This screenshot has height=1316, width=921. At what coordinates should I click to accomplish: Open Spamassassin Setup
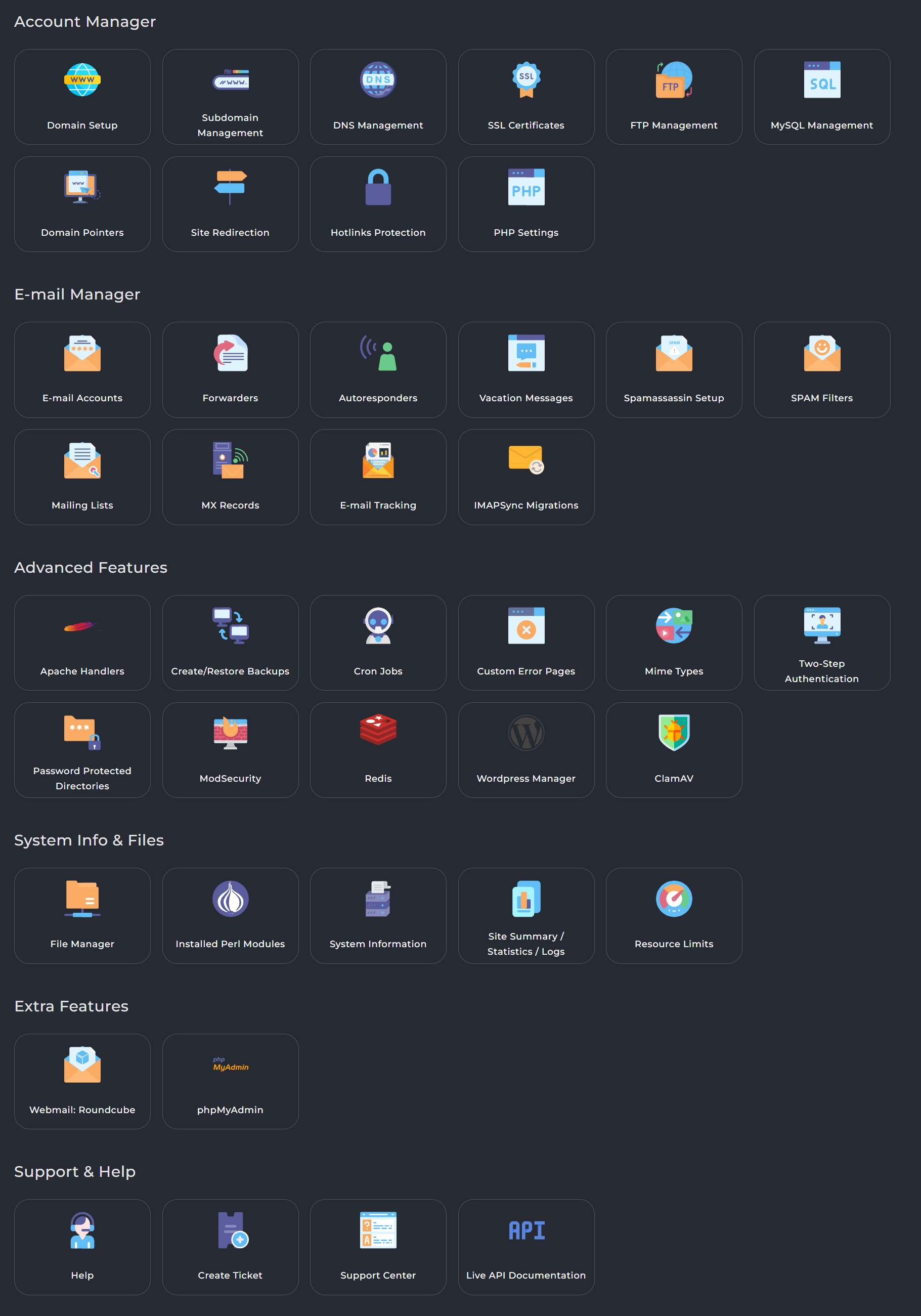tap(674, 369)
